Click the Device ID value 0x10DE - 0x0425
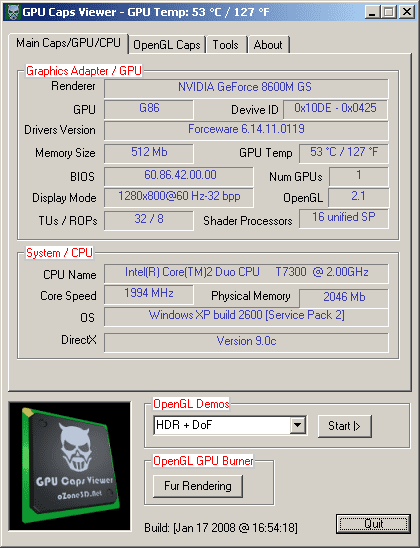The height and width of the screenshot is (548, 420). 335,109
